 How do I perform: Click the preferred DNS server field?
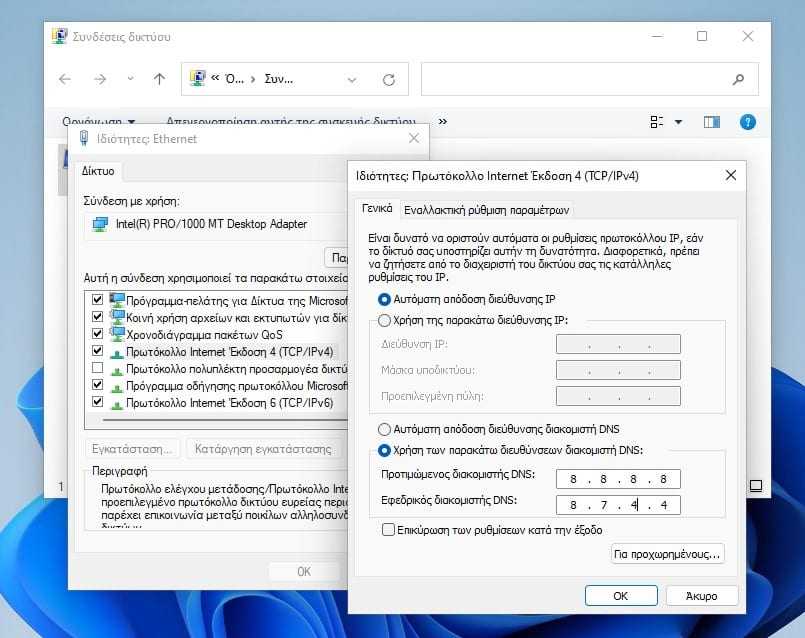point(618,479)
